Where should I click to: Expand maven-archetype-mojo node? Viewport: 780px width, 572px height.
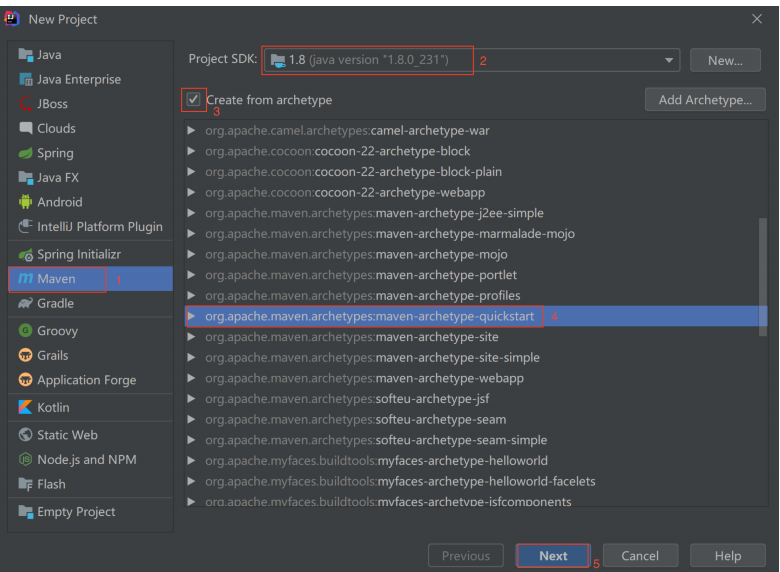tap(191, 254)
